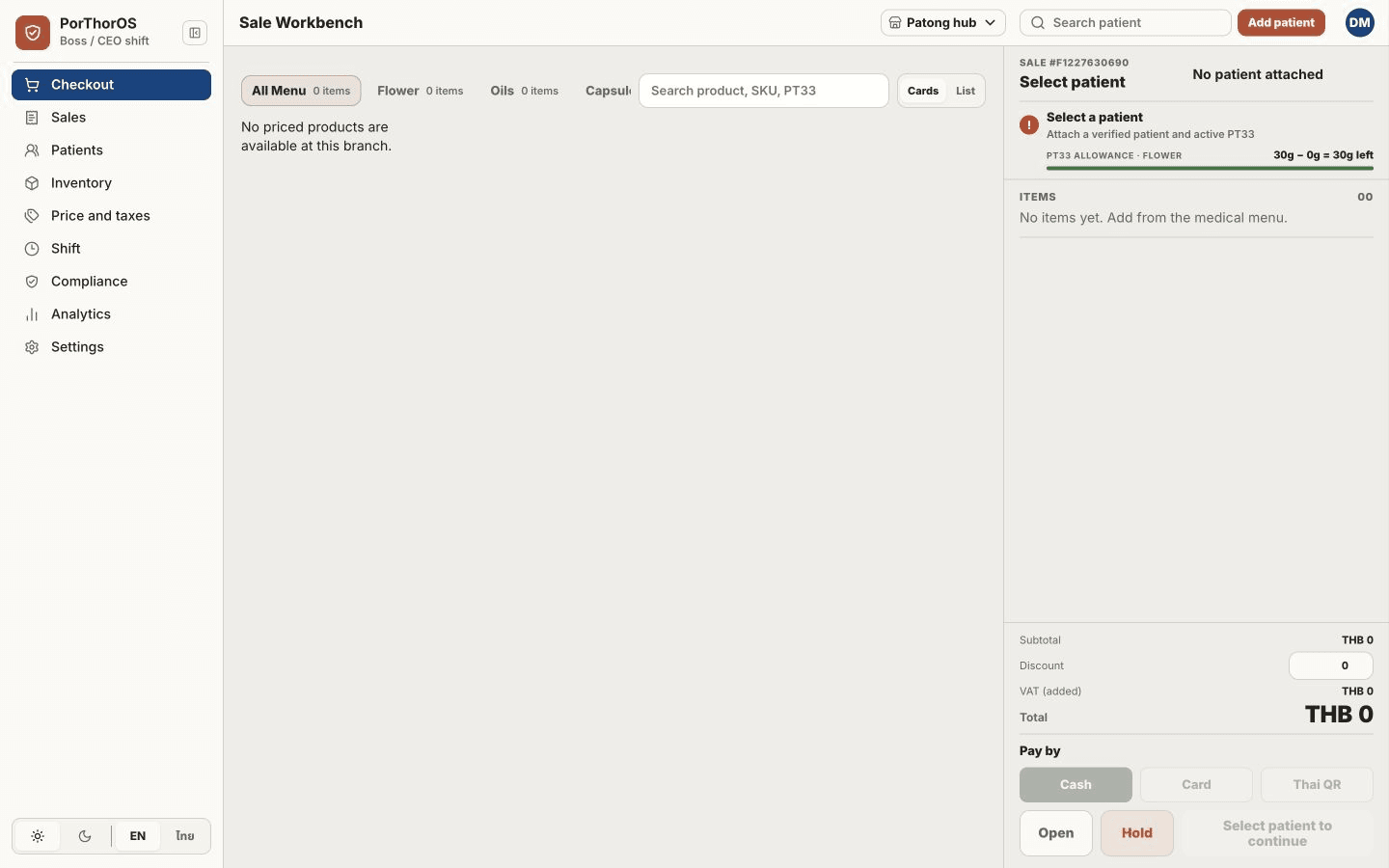The height and width of the screenshot is (868, 1389).
Task: Switch product view to Cards
Action: [x=923, y=91]
